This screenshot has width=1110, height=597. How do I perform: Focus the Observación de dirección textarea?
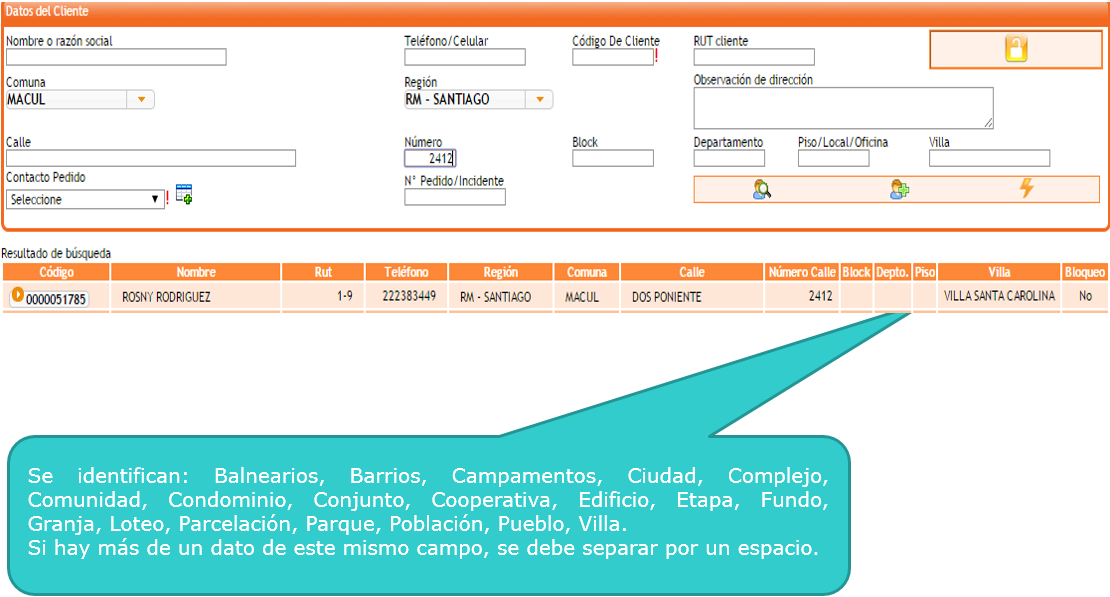(x=844, y=108)
